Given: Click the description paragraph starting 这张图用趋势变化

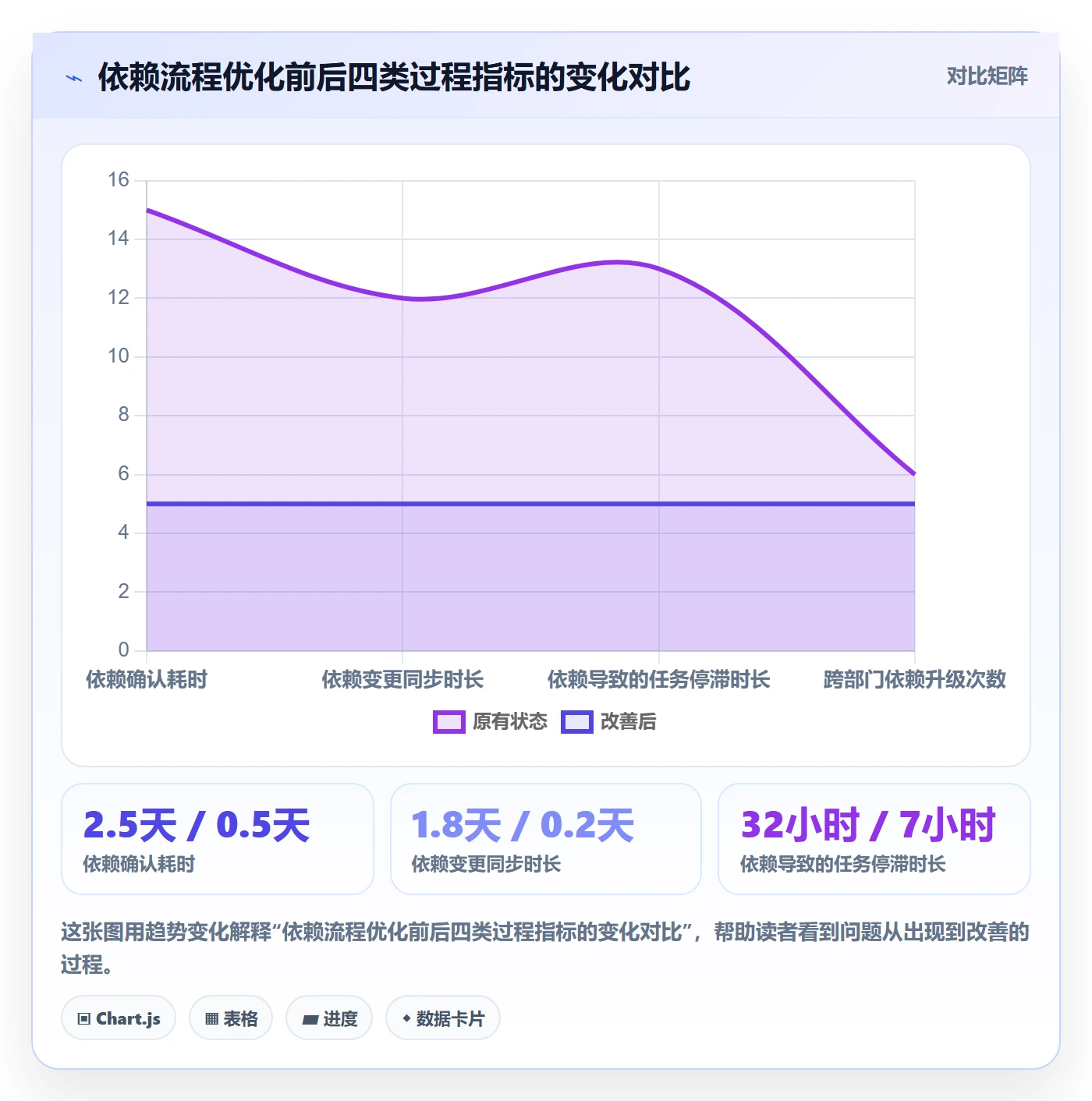Looking at the screenshot, I should [545, 948].
